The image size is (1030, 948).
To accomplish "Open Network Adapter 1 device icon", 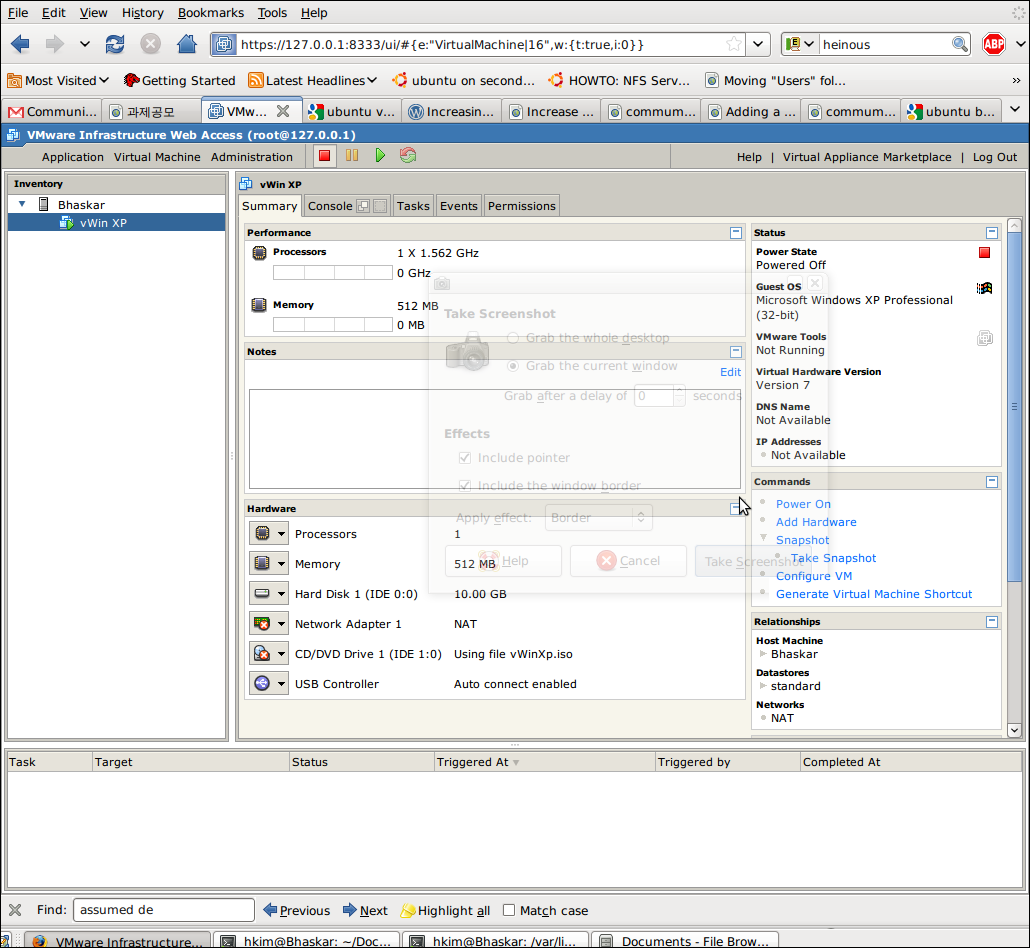I will tap(262, 623).
